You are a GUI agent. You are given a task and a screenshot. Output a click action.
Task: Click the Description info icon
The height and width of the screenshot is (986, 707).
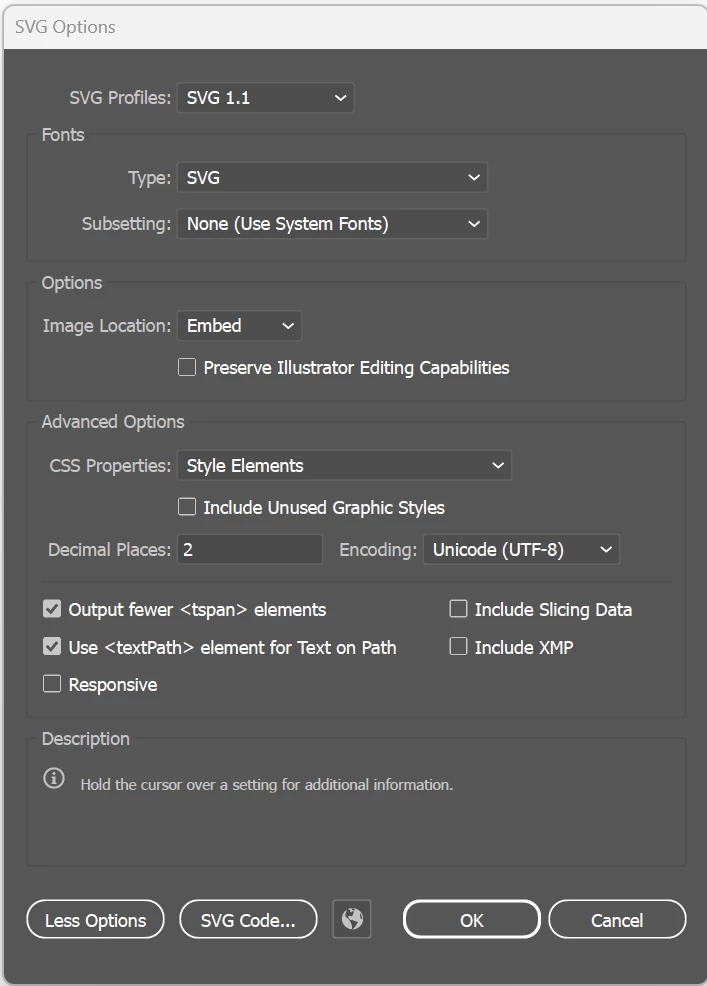54,778
